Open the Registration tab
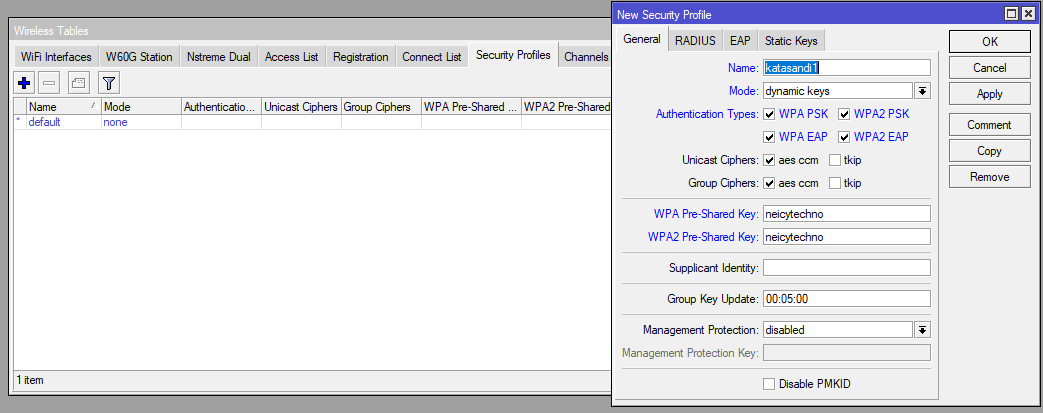 361,57
